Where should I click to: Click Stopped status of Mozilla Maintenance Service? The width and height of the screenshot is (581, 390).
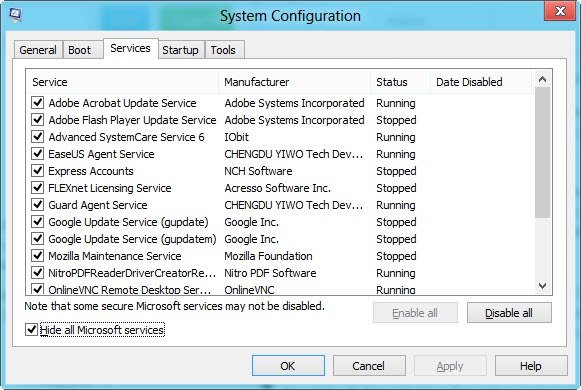coord(396,256)
